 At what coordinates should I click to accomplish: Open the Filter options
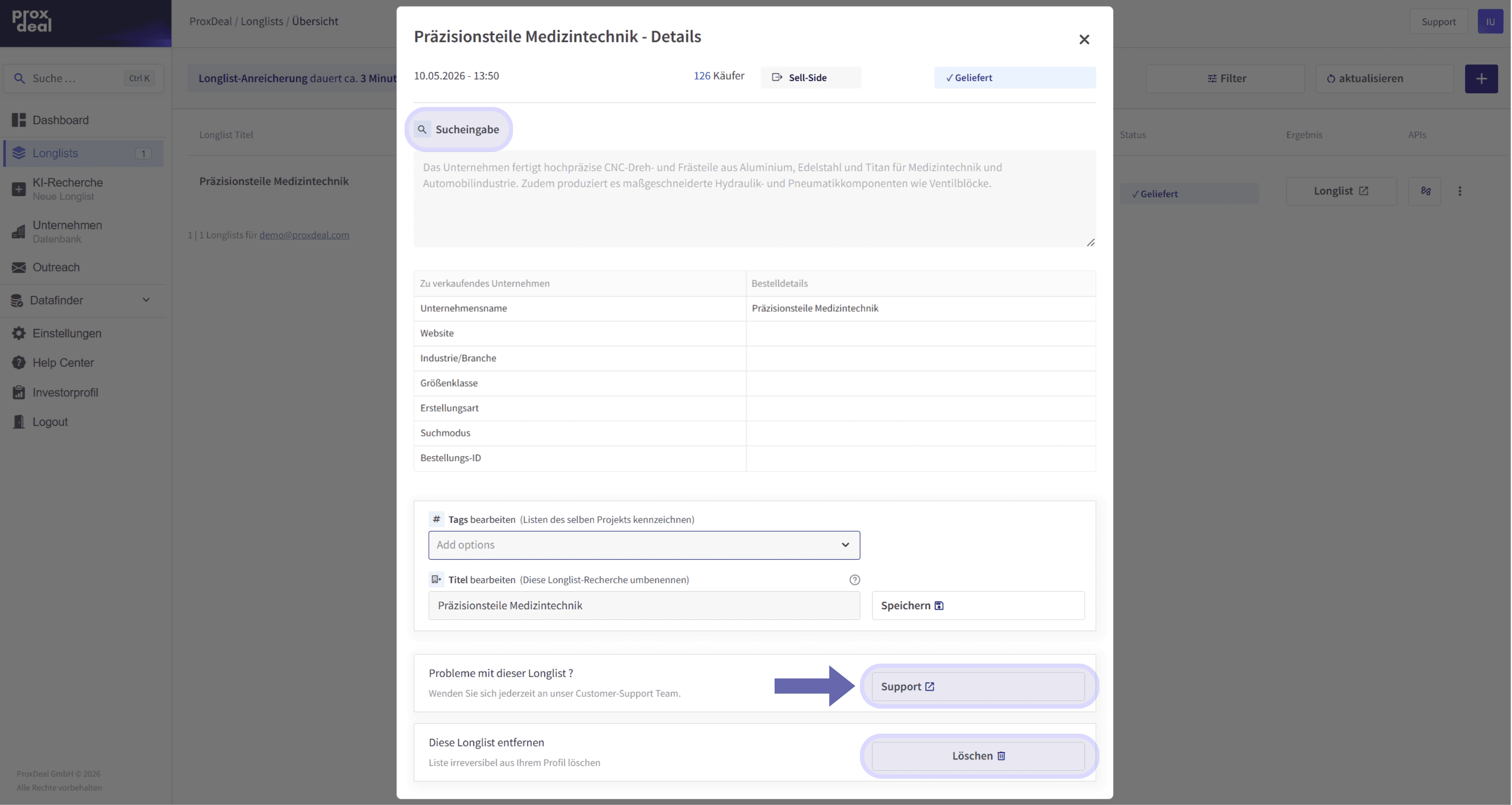pos(1225,79)
